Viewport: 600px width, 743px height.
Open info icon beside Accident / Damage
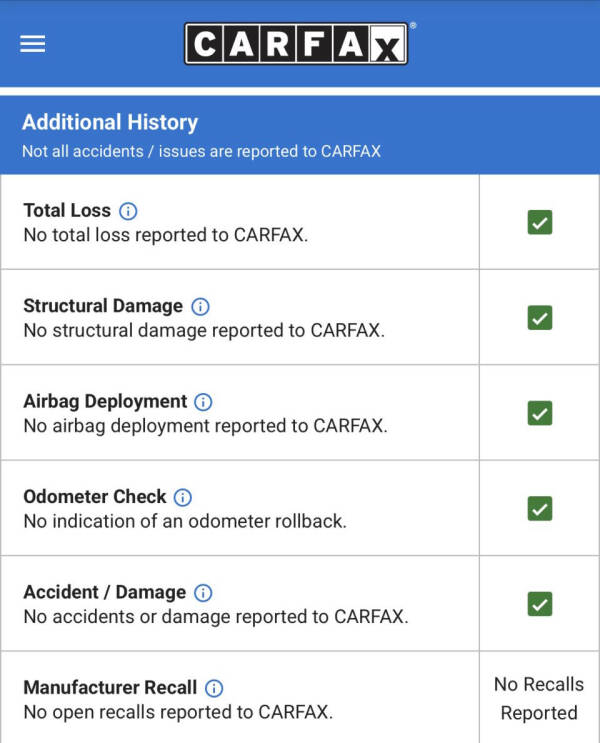(203, 592)
